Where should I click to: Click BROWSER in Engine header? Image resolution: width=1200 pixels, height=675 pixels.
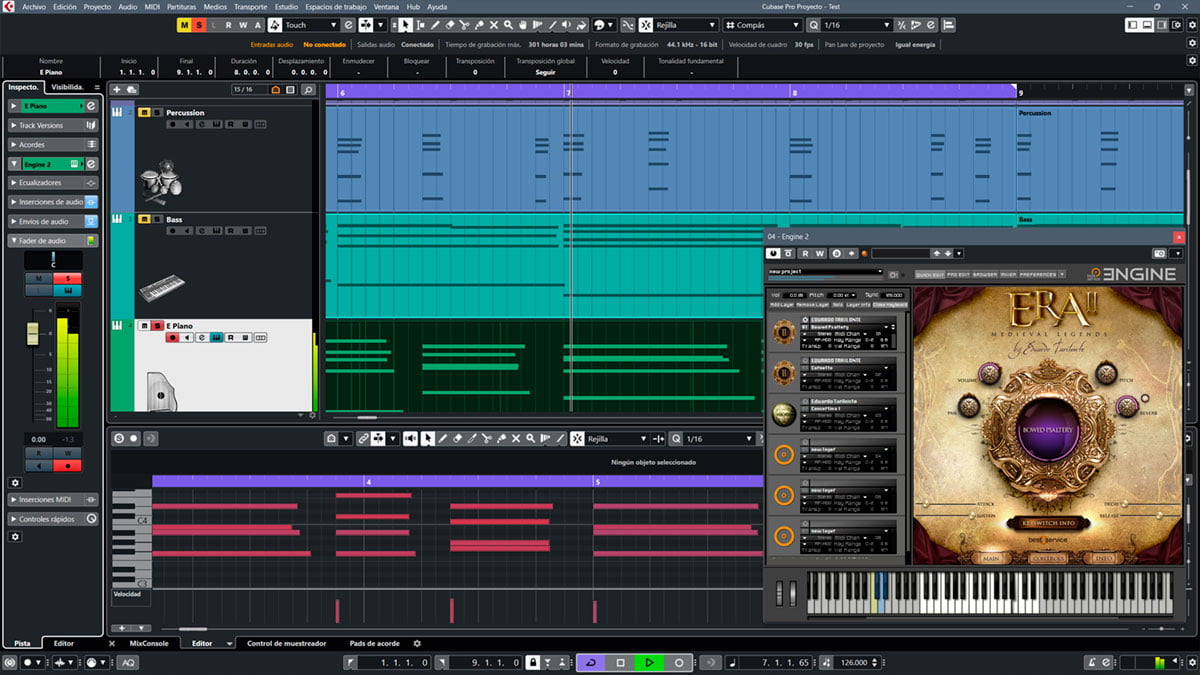click(x=985, y=274)
